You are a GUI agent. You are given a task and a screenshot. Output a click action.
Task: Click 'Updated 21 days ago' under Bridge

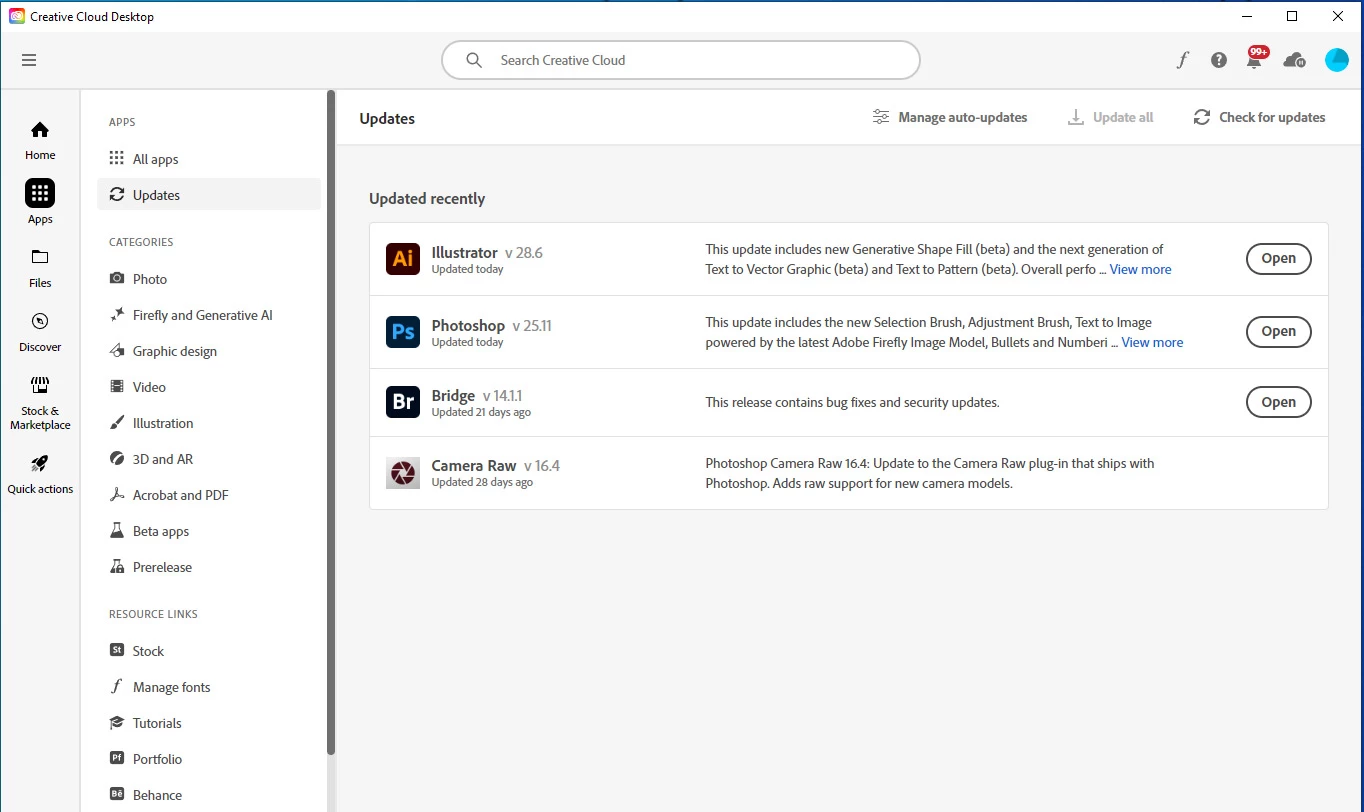(x=481, y=412)
